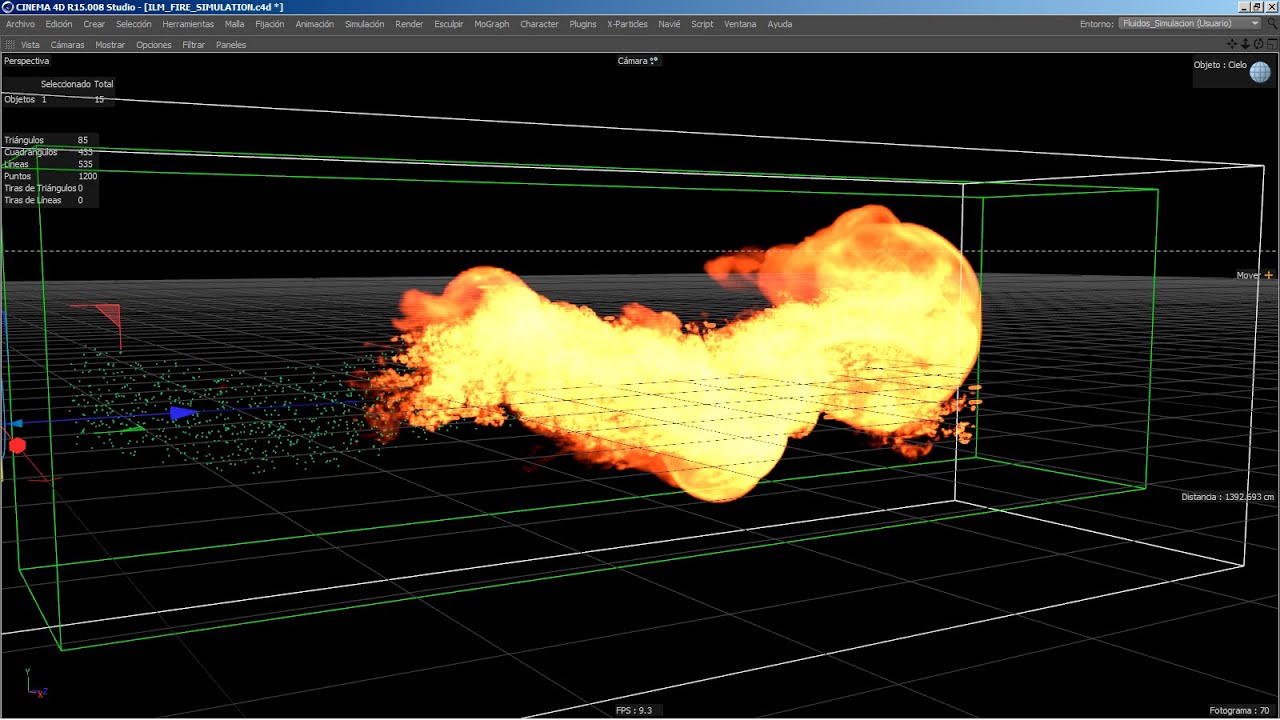
Task: Open the Ventana menu
Action: (740, 24)
